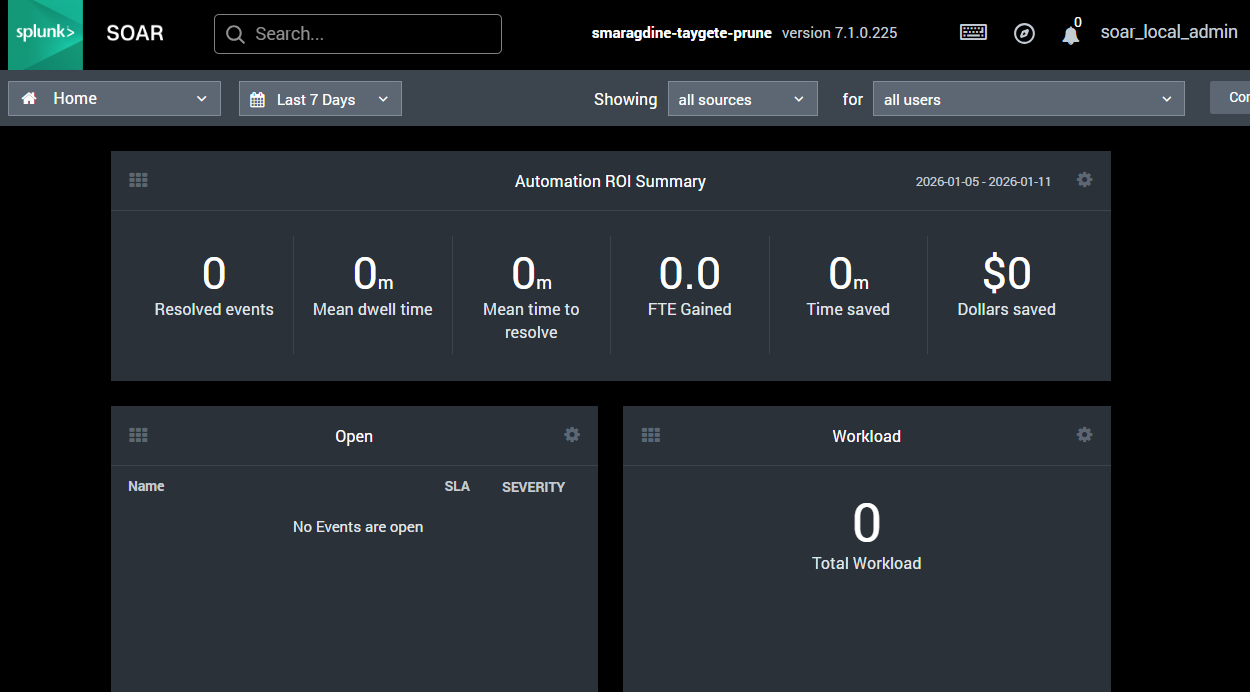Grab the Automation ROI Summary grid handle

coord(139,180)
